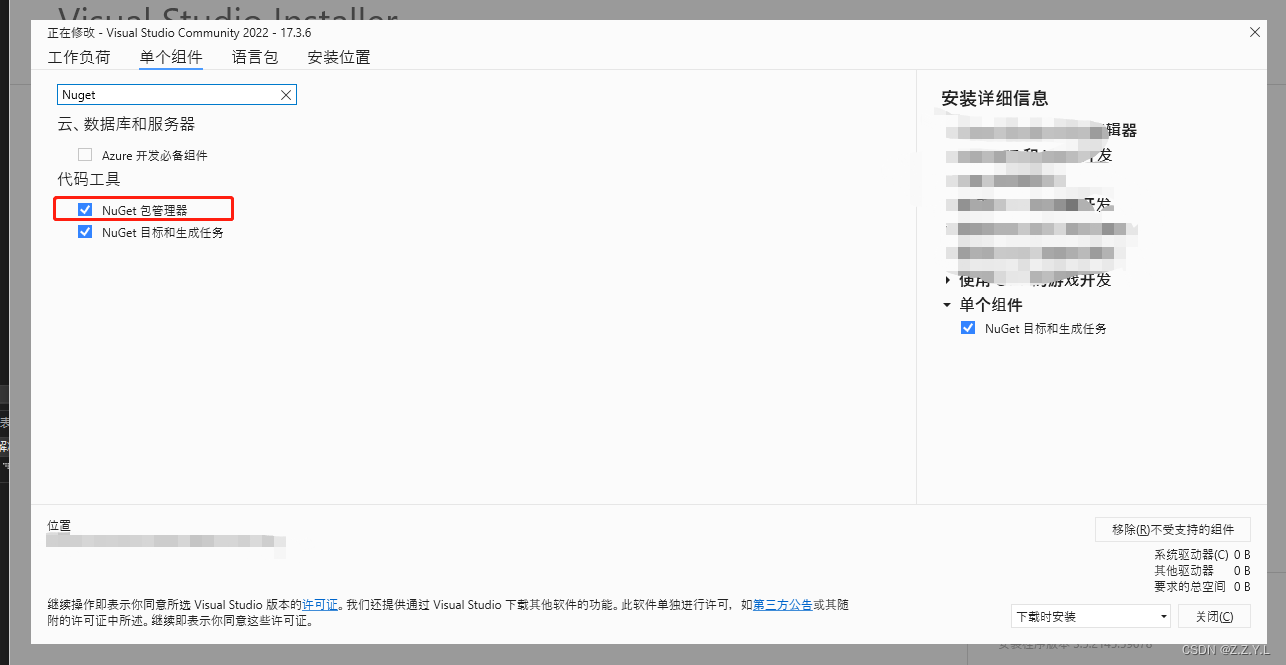1286x665 pixels.
Task: Click the 关闭(C) button
Action: coord(1215,617)
